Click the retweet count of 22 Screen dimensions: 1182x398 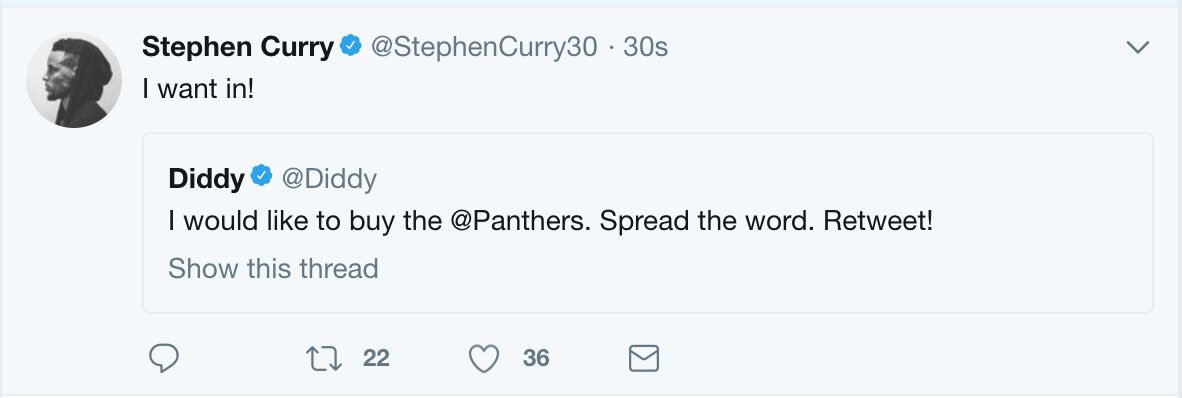pyautogui.click(x=376, y=358)
